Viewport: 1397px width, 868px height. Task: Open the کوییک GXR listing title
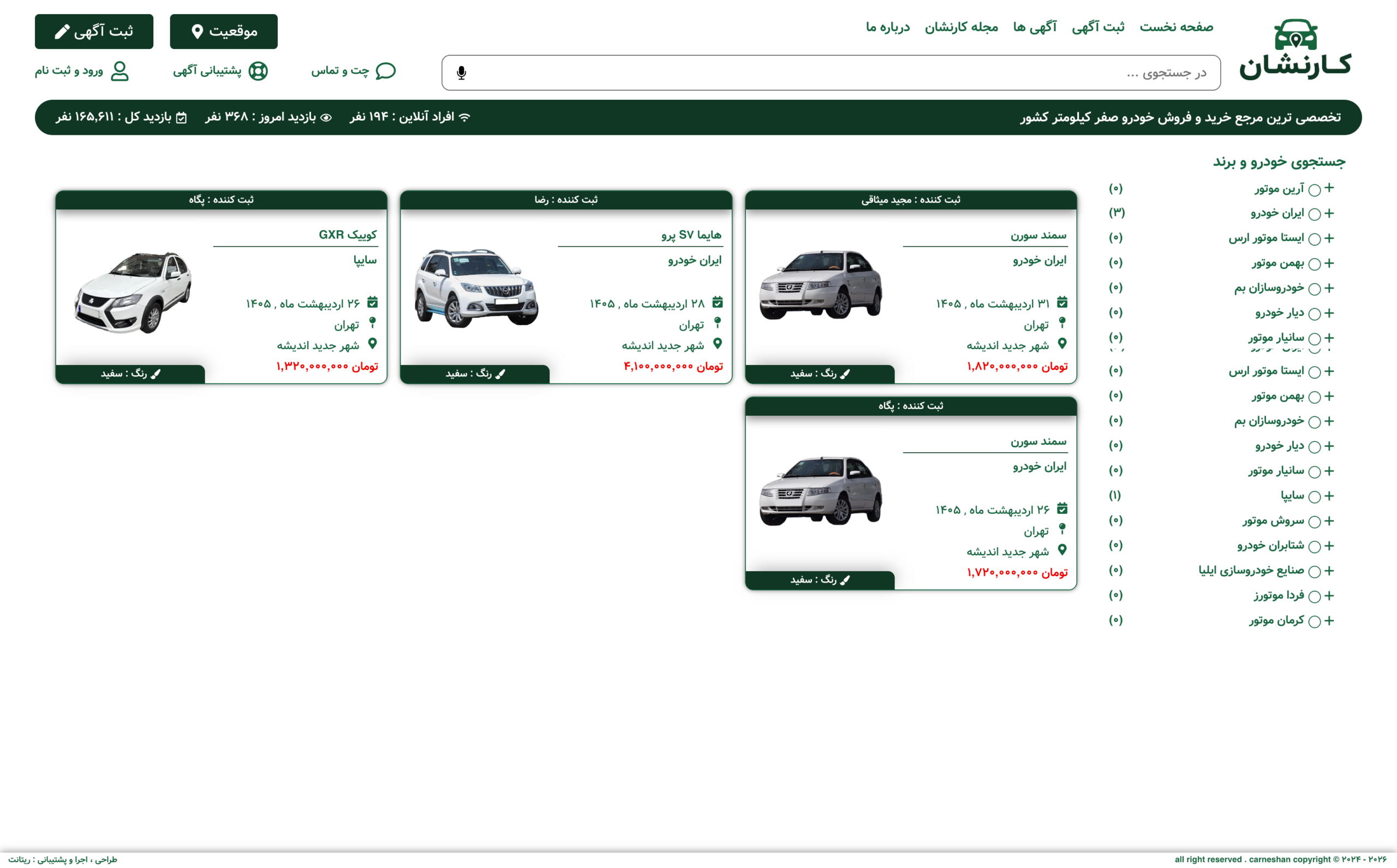pos(348,235)
